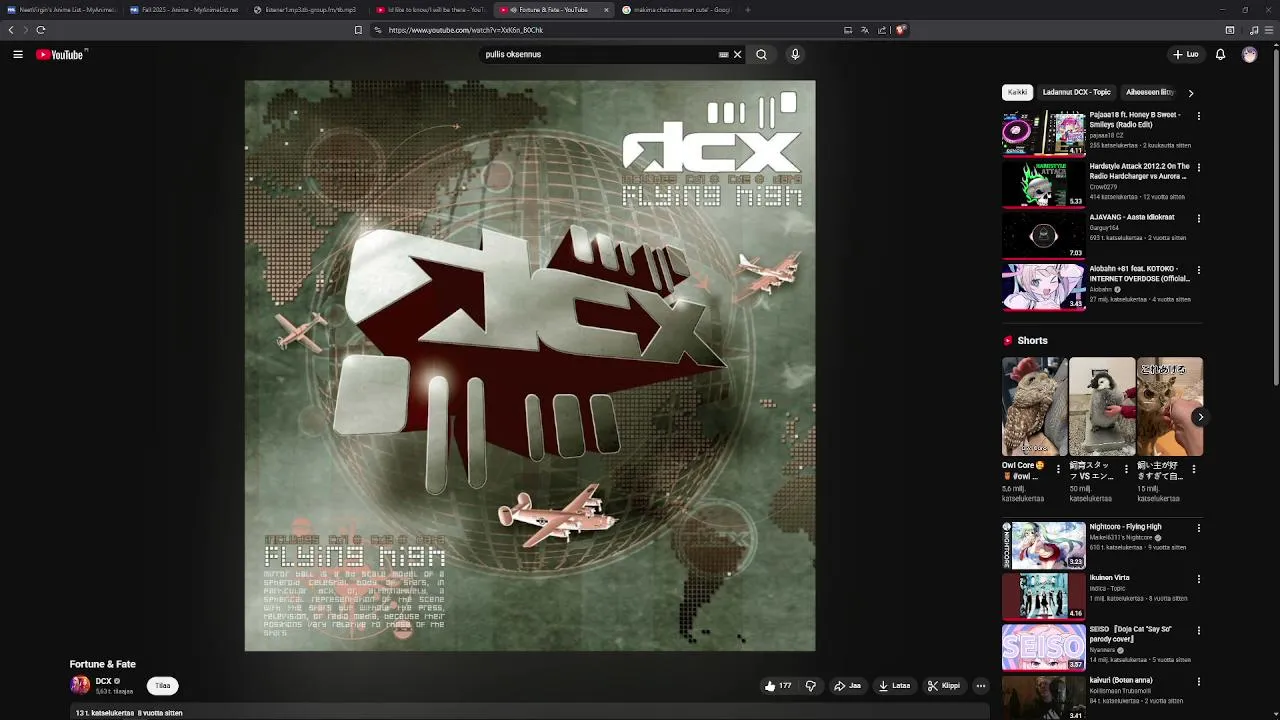Screen dimensions: 1280x720
Task: Switch to the Fall 2025 Anime tab
Action: pos(185,10)
